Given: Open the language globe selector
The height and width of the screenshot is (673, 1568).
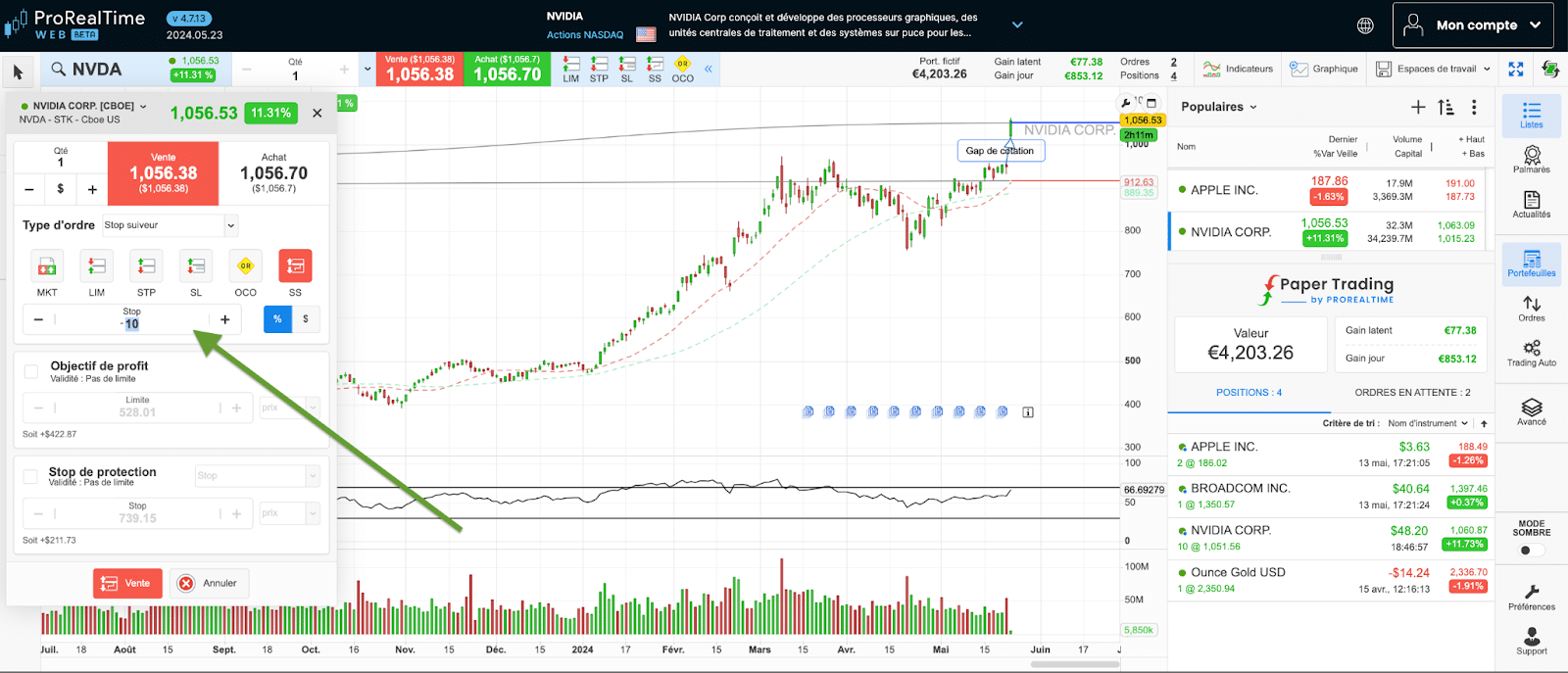Looking at the screenshot, I should 1365,25.
